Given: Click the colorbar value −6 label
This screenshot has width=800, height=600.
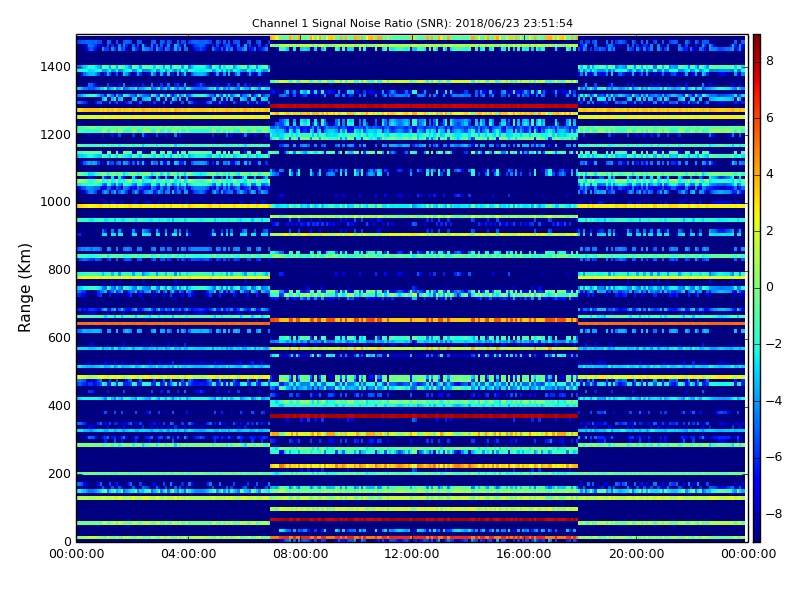Looking at the screenshot, I should (774, 457).
